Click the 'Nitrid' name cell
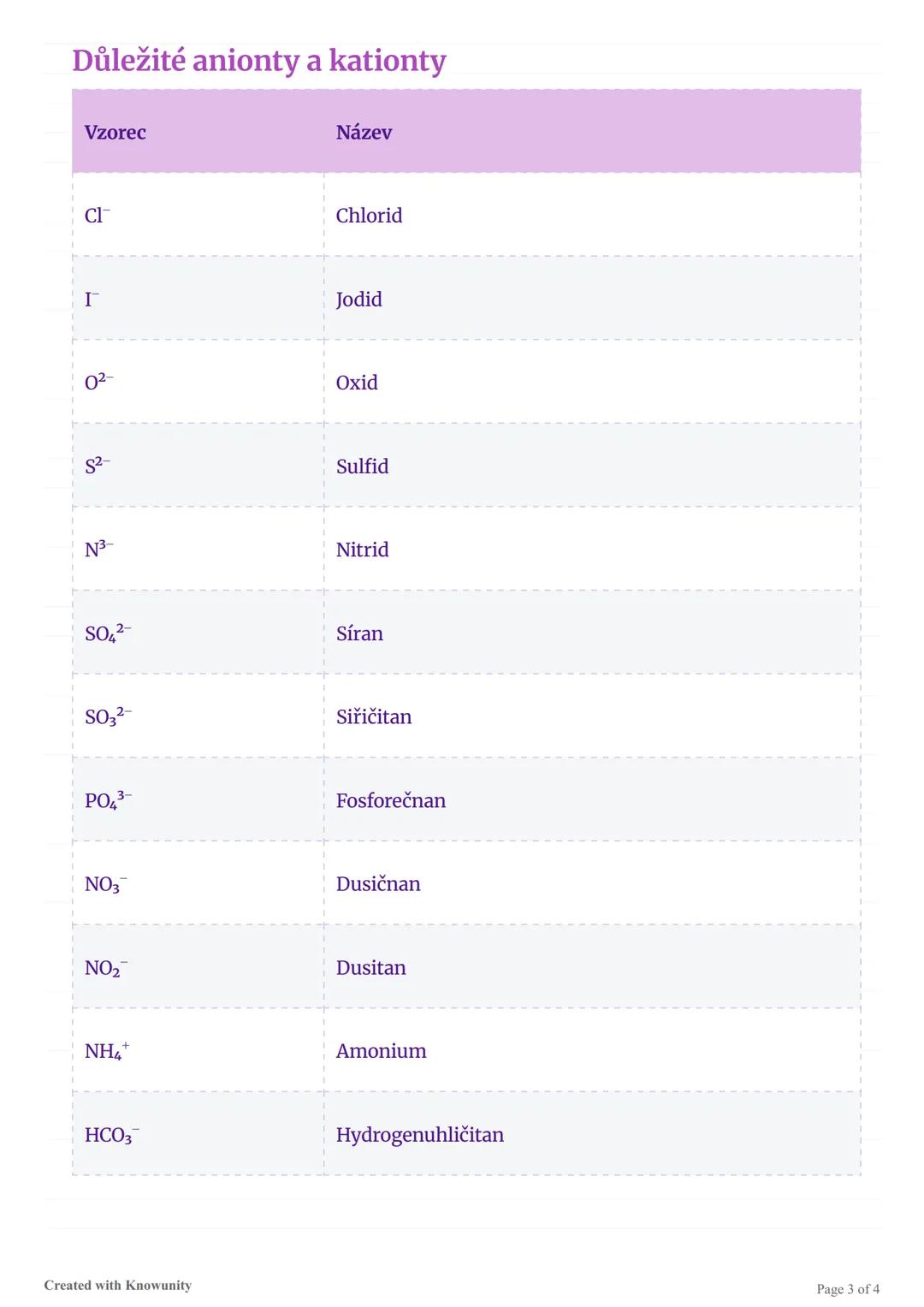The height and width of the screenshot is (1307, 924). tap(362, 550)
